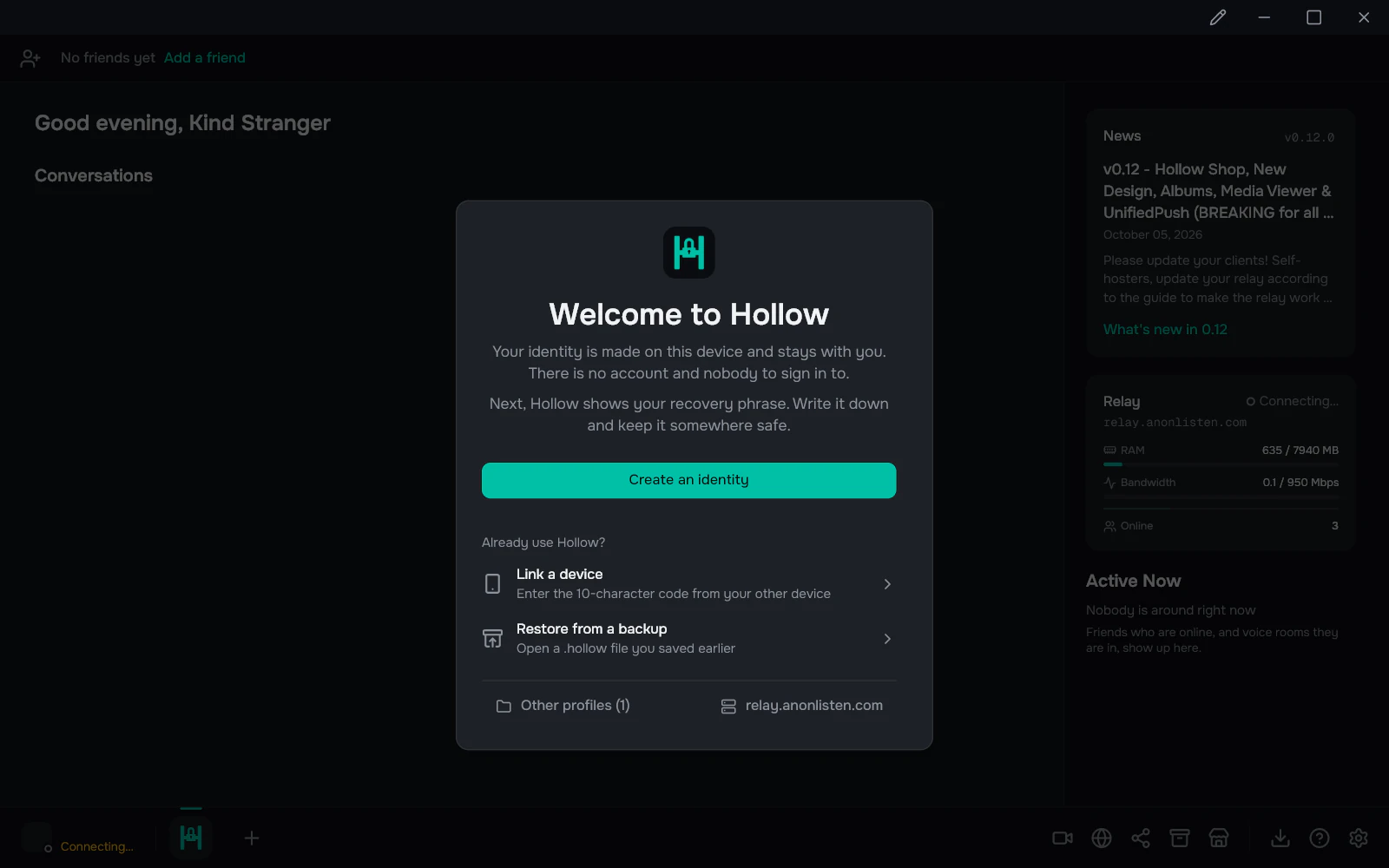Click the October 05, 2026 news date
This screenshot has width=1389, height=868.
[x=1153, y=235]
